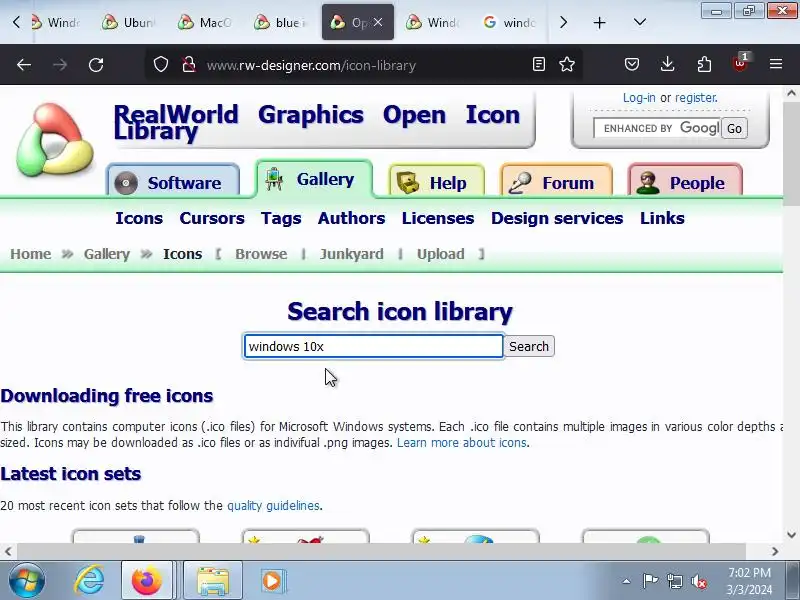Click the uBlock Origin extension icon

(740, 63)
